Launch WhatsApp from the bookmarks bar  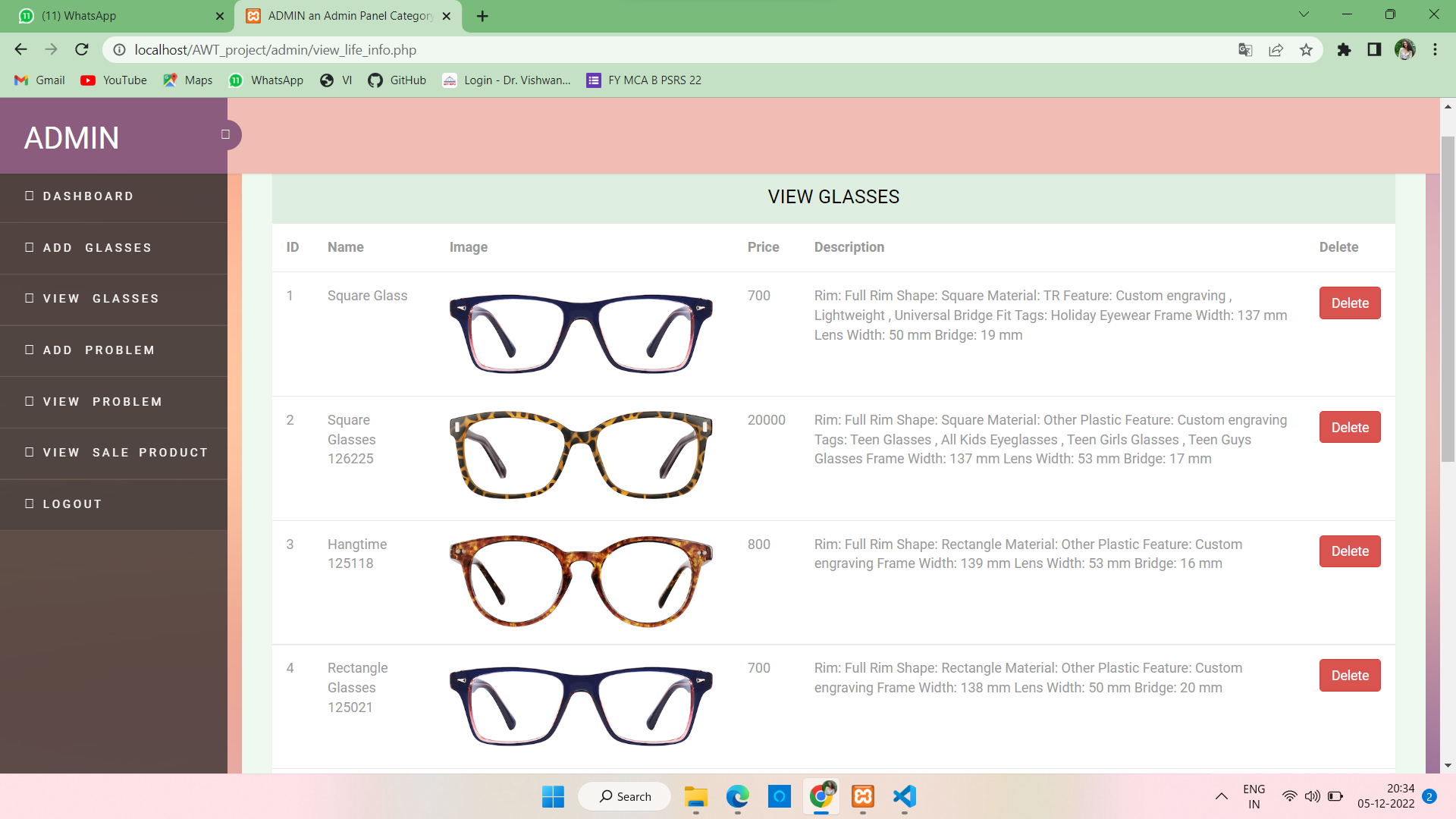point(236,80)
